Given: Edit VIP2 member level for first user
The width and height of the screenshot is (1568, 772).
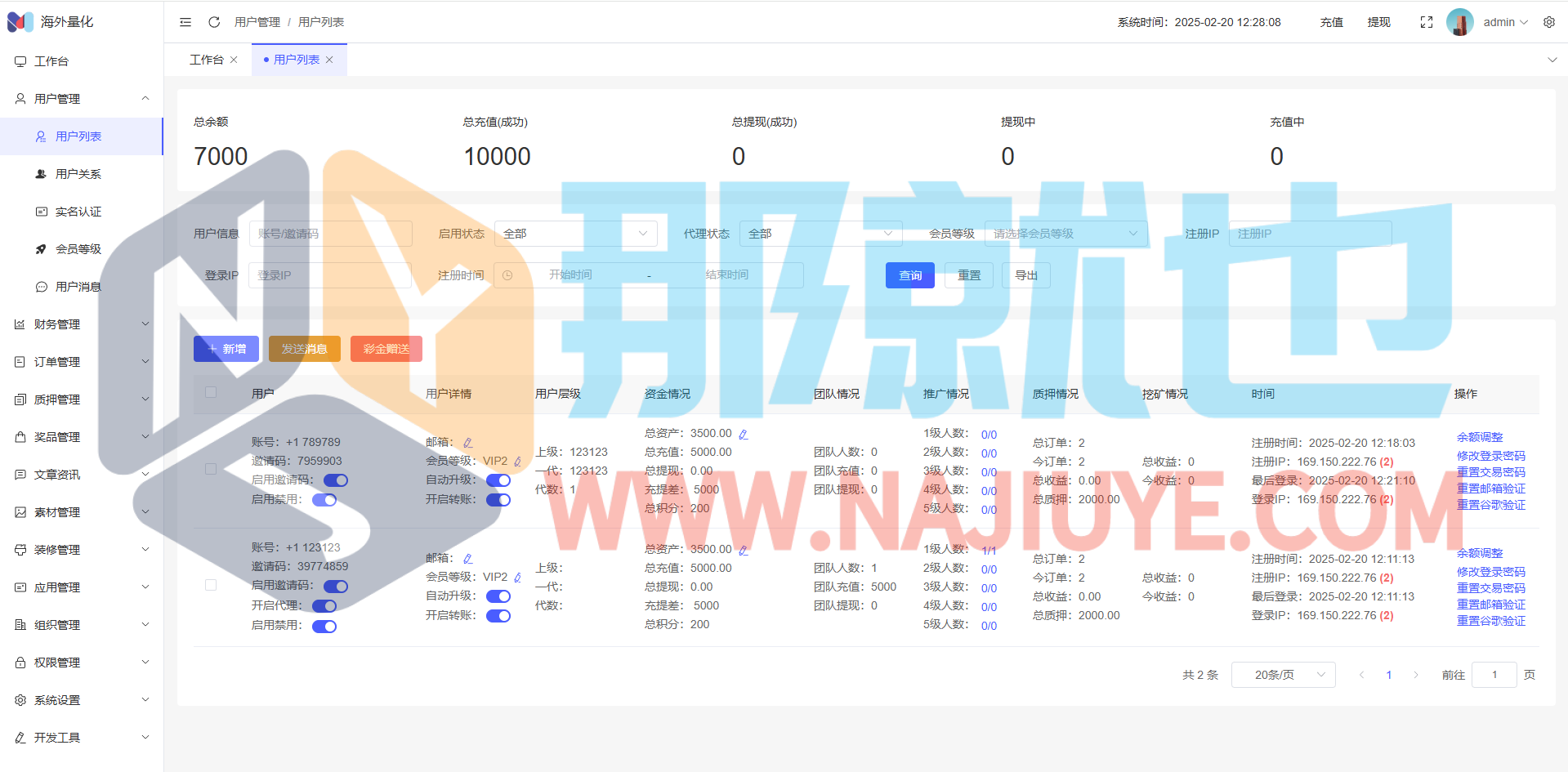Looking at the screenshot, I should click(x=518, y=462).
